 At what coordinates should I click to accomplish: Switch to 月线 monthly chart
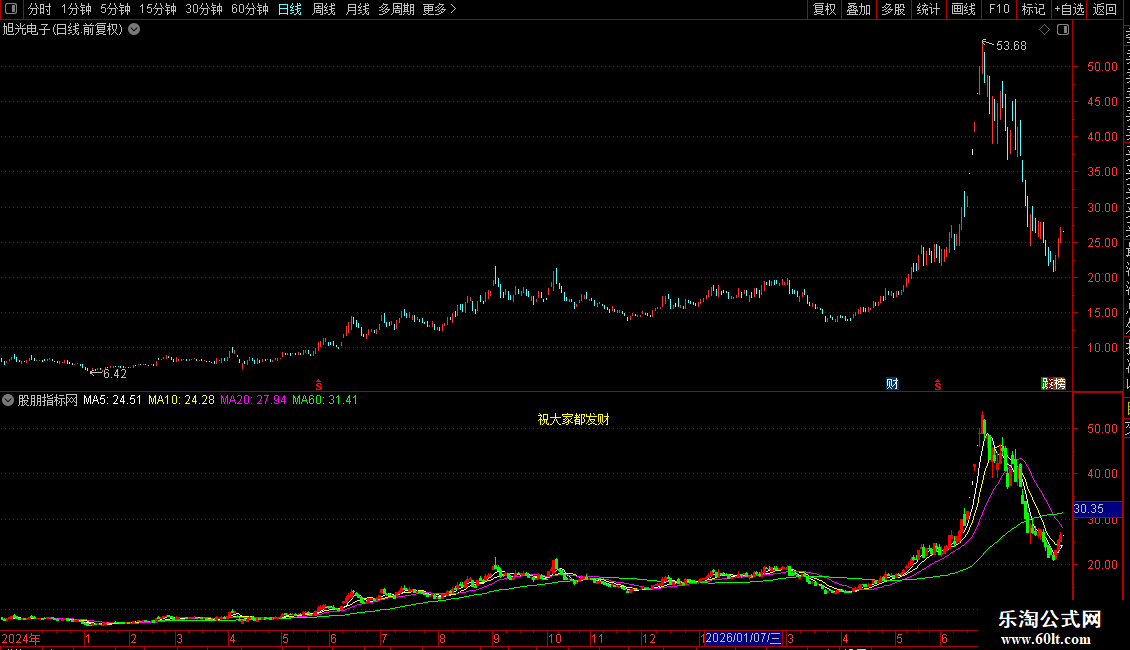coord(357,9)
